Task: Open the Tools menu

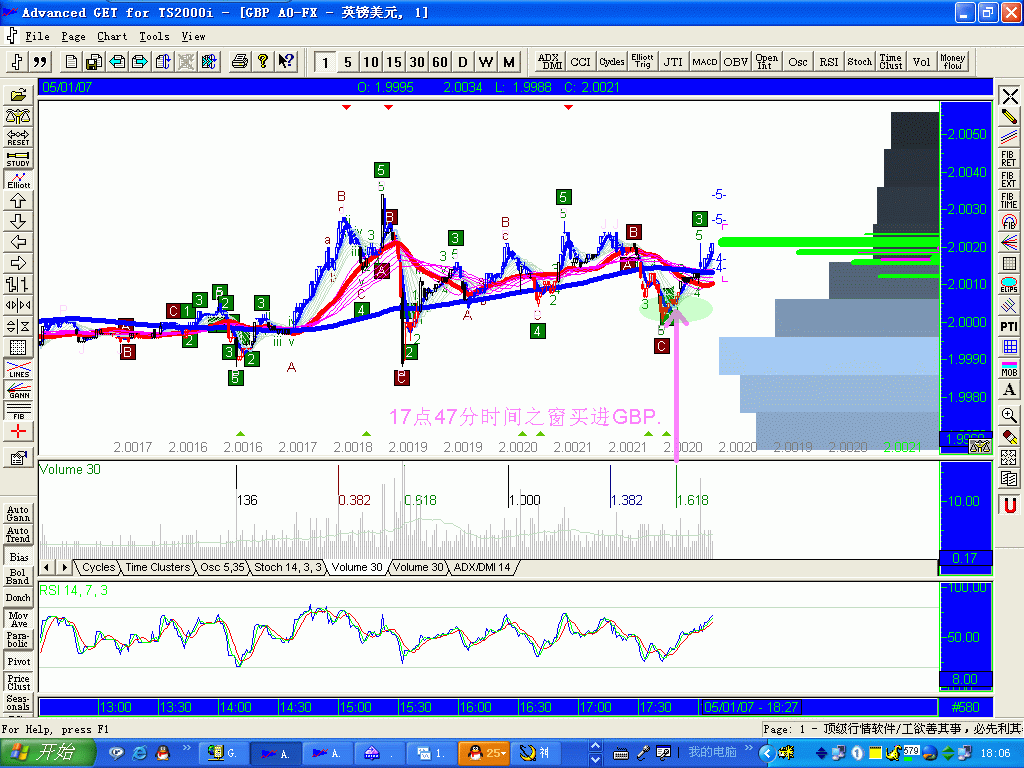Action: click(x=154, y=37)
